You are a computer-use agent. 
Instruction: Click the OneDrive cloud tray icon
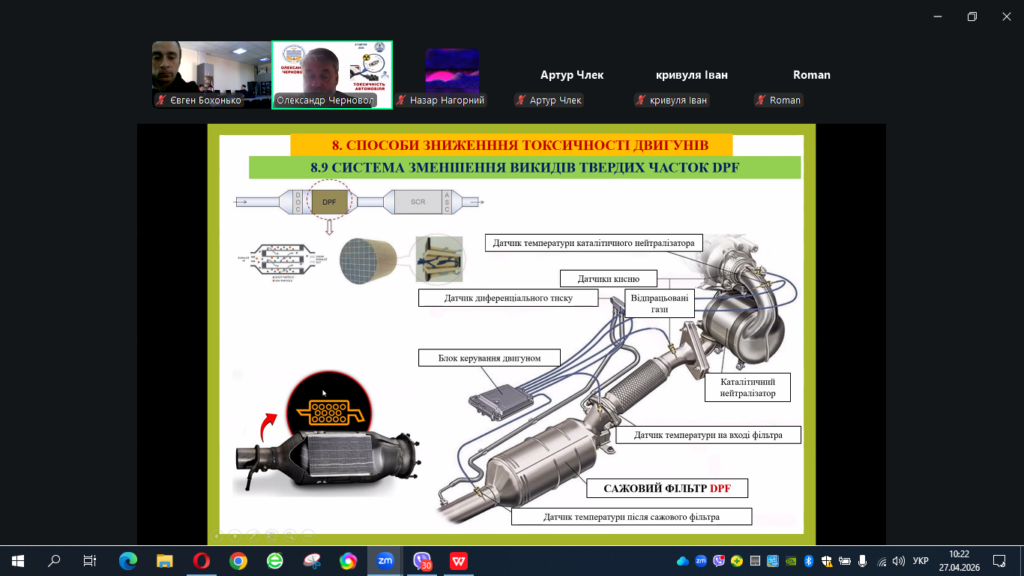682,561
